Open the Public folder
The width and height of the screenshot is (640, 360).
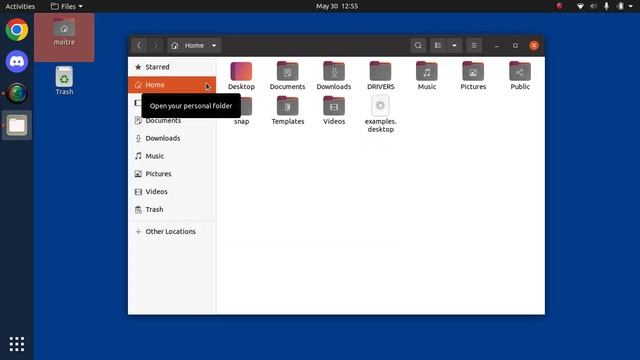point(520,76)
